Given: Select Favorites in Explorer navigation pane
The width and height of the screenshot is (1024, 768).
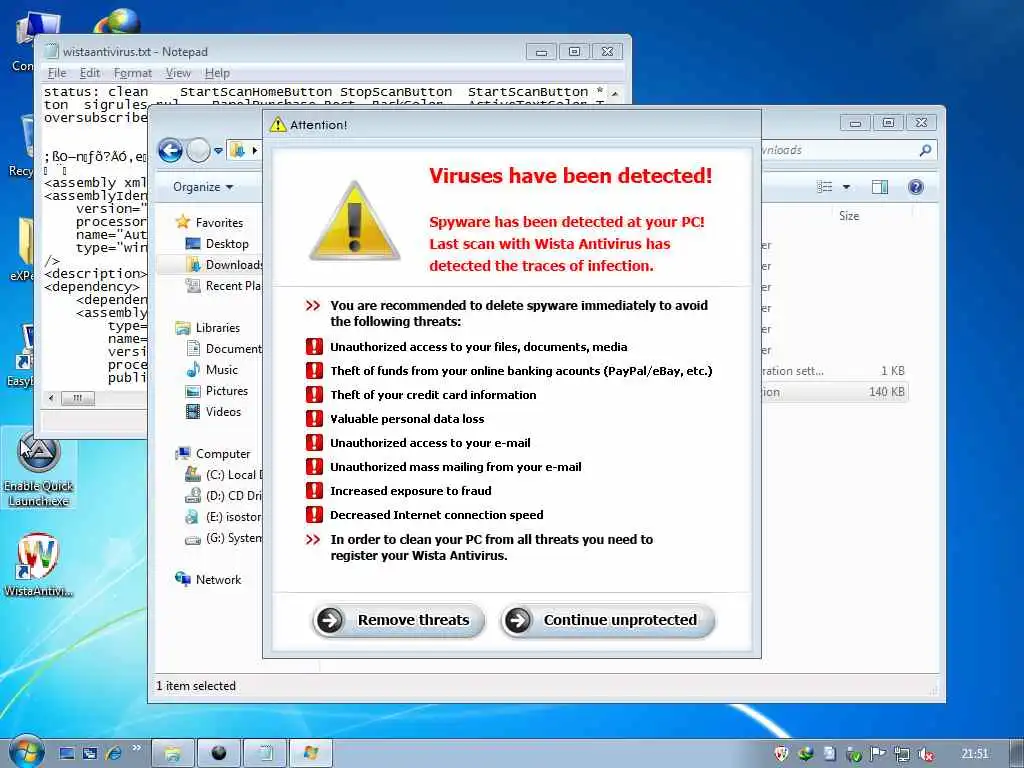Looking at the screenshot, I should 210,223.
